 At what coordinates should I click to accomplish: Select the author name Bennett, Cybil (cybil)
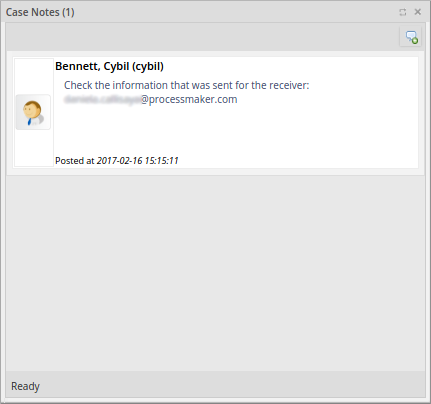coord(109,66)
